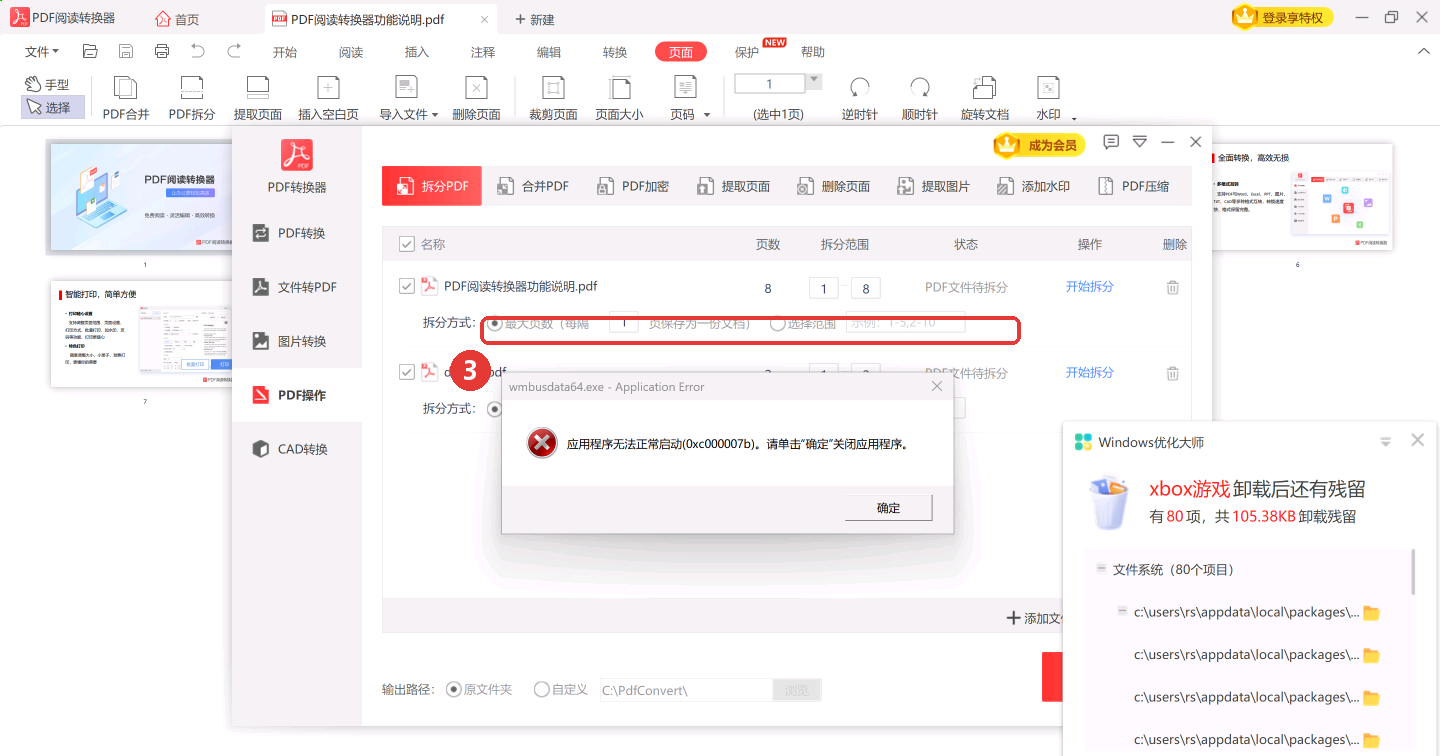This screenshot has height=756, width=1440.
Task: Click the 成为会员 button
Action: 1040,145
